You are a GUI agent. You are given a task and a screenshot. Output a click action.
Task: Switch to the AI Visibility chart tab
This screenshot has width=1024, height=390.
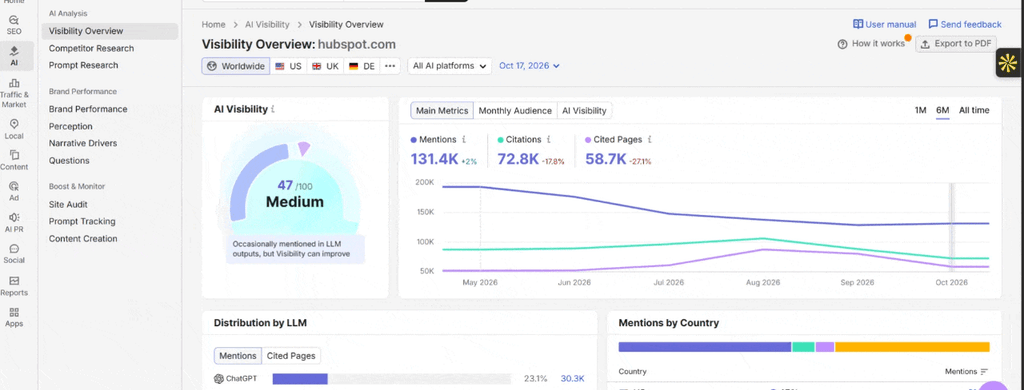pos(584,110)
